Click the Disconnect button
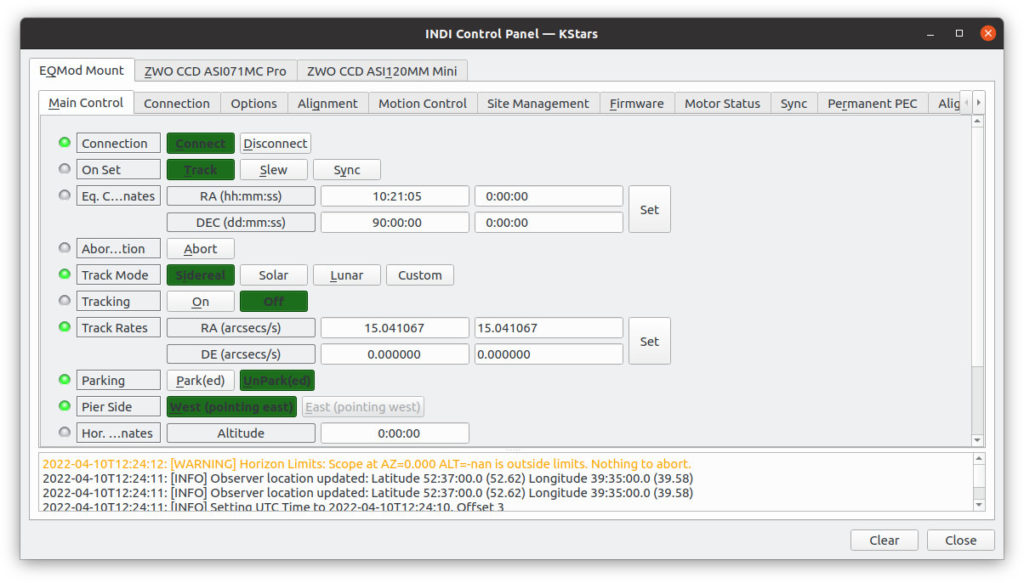The height and width of the screenshot is (583, 1024). (x=275, y=143)
